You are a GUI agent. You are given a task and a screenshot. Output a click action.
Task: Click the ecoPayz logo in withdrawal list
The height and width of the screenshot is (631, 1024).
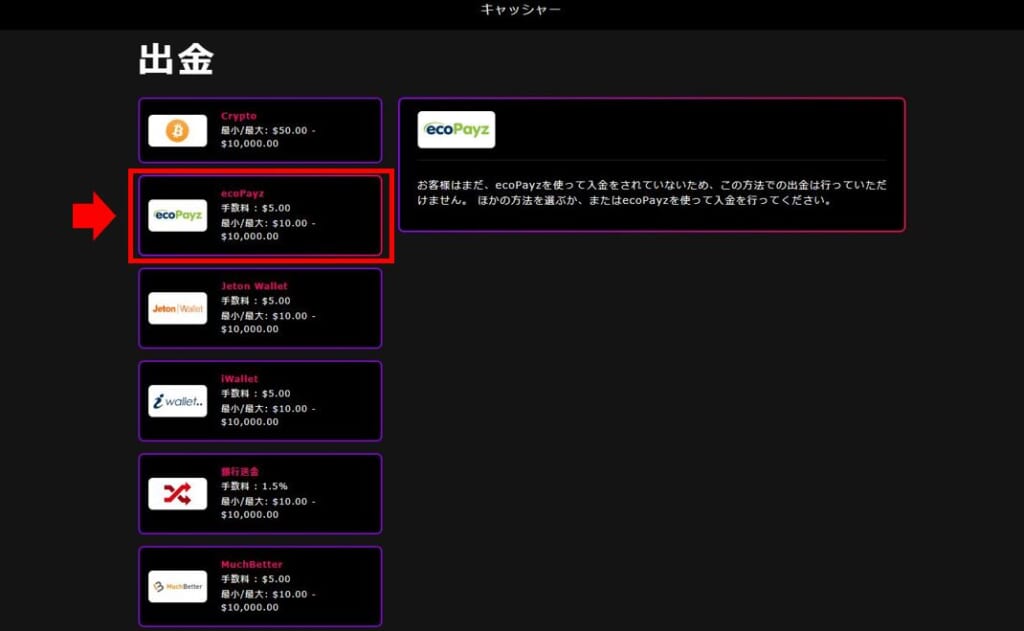coord(178,215)
